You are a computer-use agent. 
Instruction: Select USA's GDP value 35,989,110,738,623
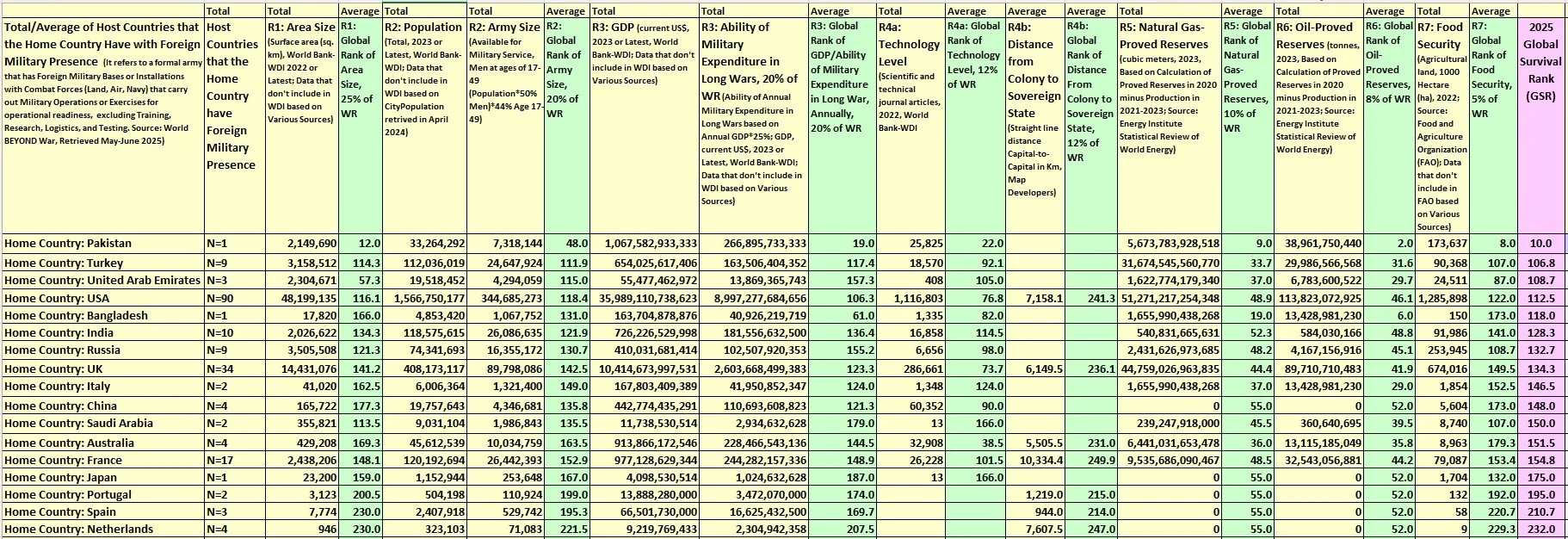coord(644,298)
